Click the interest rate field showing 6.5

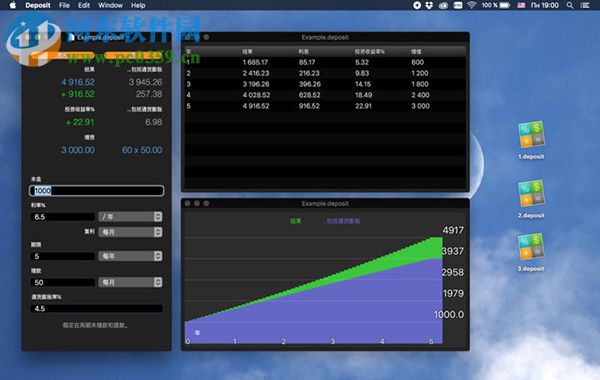click(62, 217)
